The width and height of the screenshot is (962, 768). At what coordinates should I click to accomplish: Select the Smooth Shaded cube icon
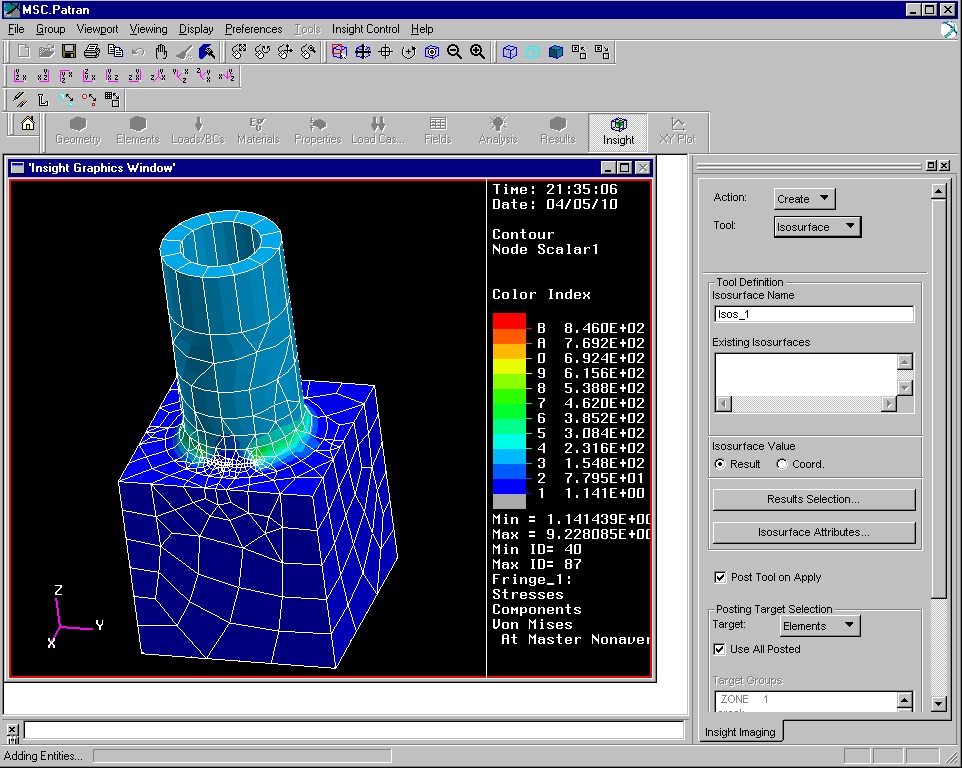tap(556, 52)
